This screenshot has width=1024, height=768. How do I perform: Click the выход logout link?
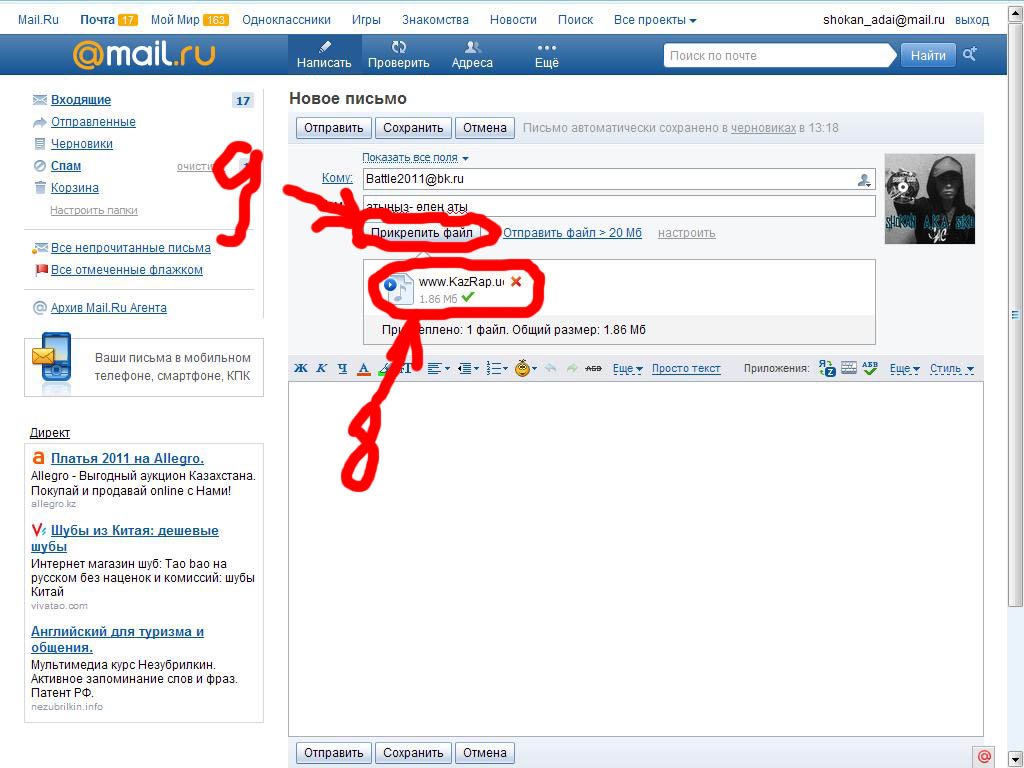[x=972, y=20]
